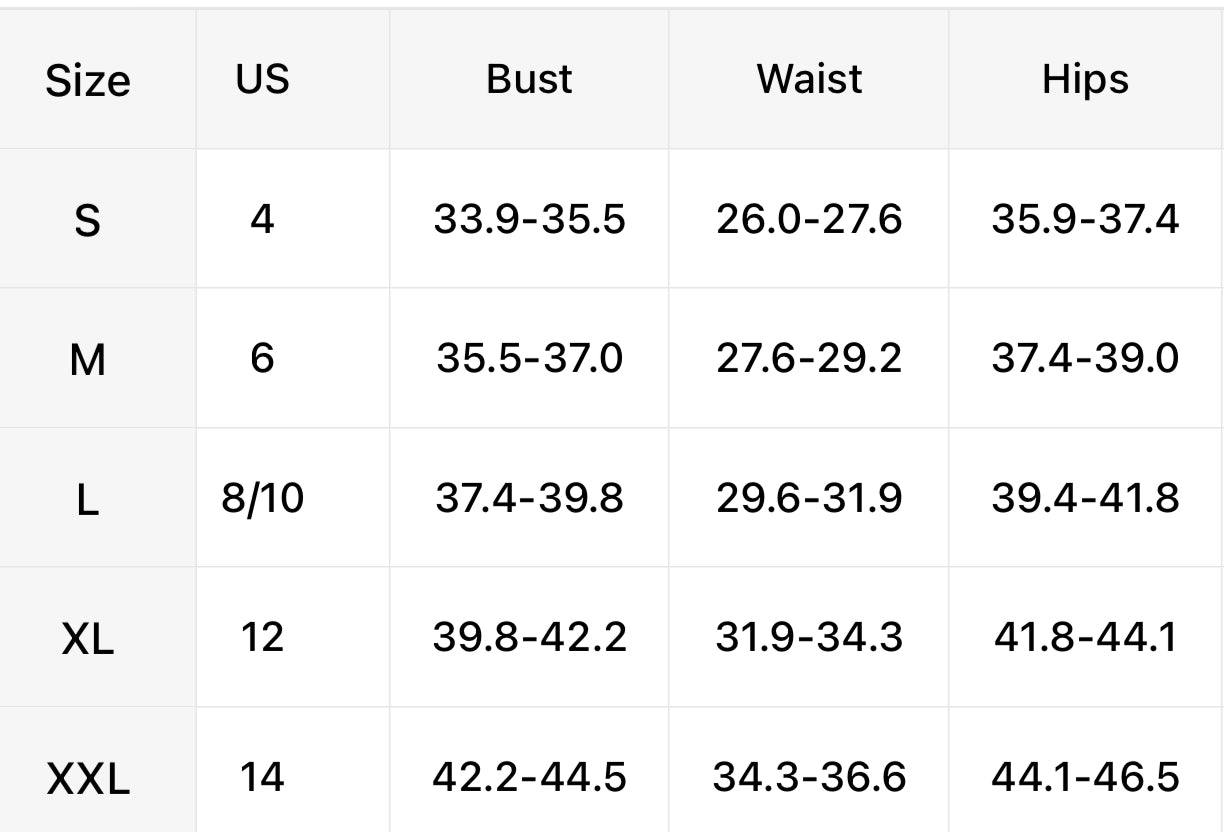
Task: Click the Size column header
Action: click(x=88, y=80)
